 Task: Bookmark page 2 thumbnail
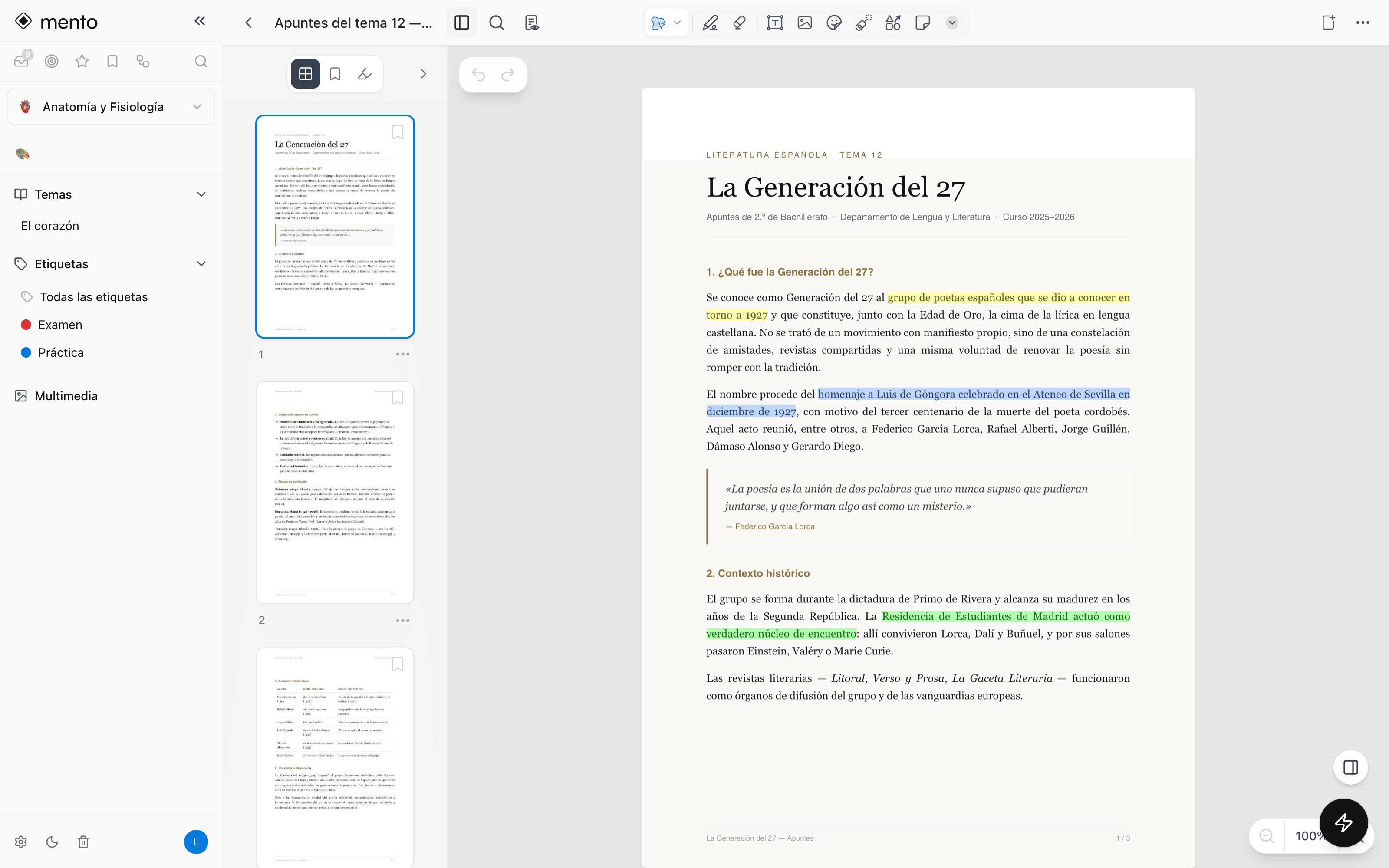pos(397,398)
